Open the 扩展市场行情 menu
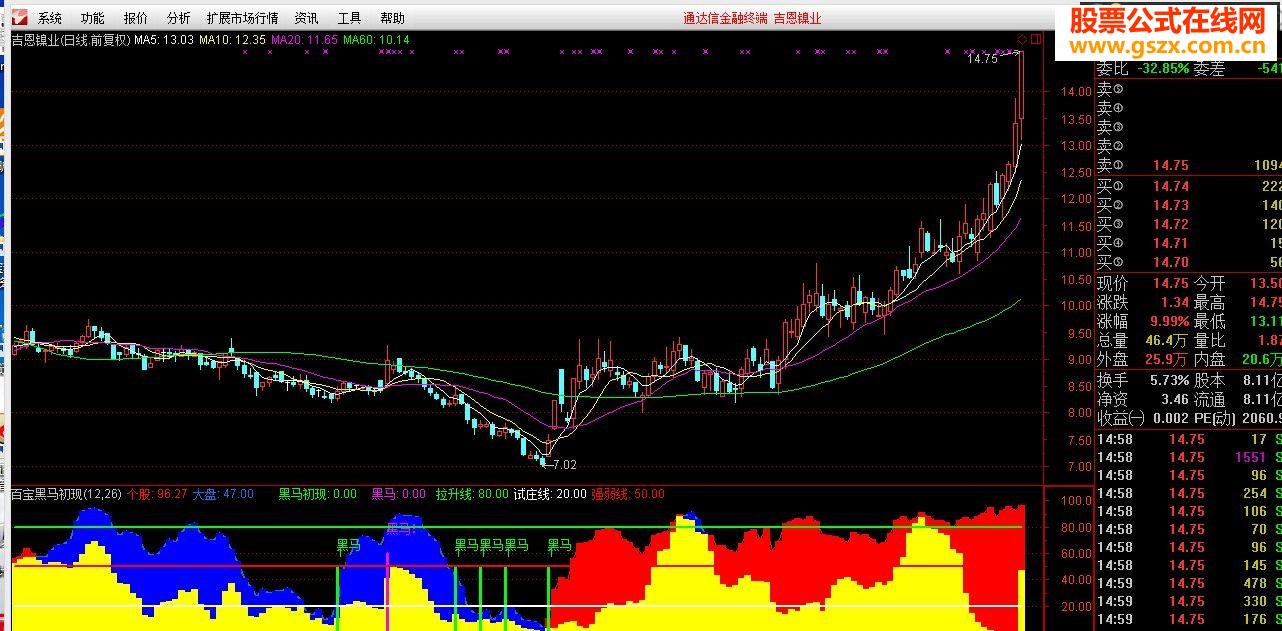Screen dimensions: 1282x631 pyautogui.click(x=242, y=18)
